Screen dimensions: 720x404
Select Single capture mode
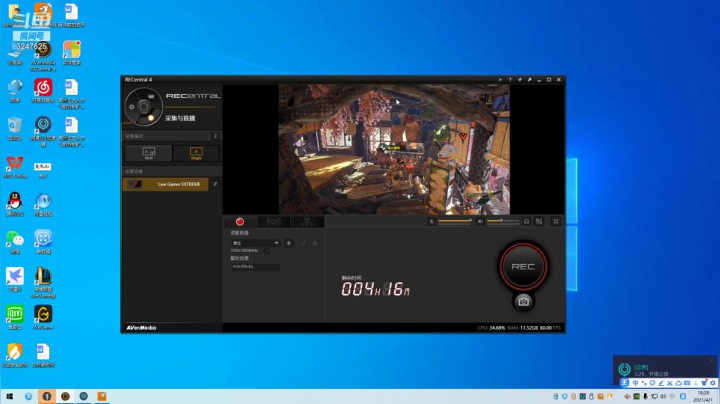pos(196,153)
